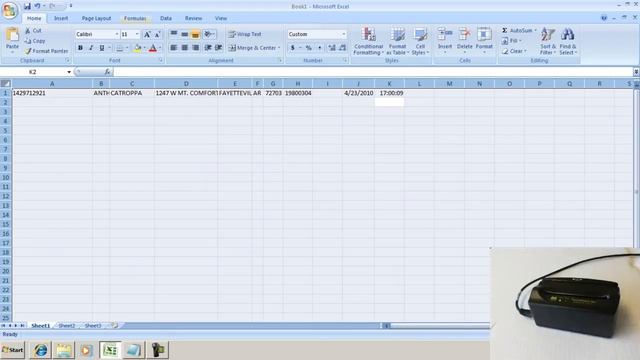Click the Insert cells button
This screenshot has width=640, height=360.
[445, 40]
